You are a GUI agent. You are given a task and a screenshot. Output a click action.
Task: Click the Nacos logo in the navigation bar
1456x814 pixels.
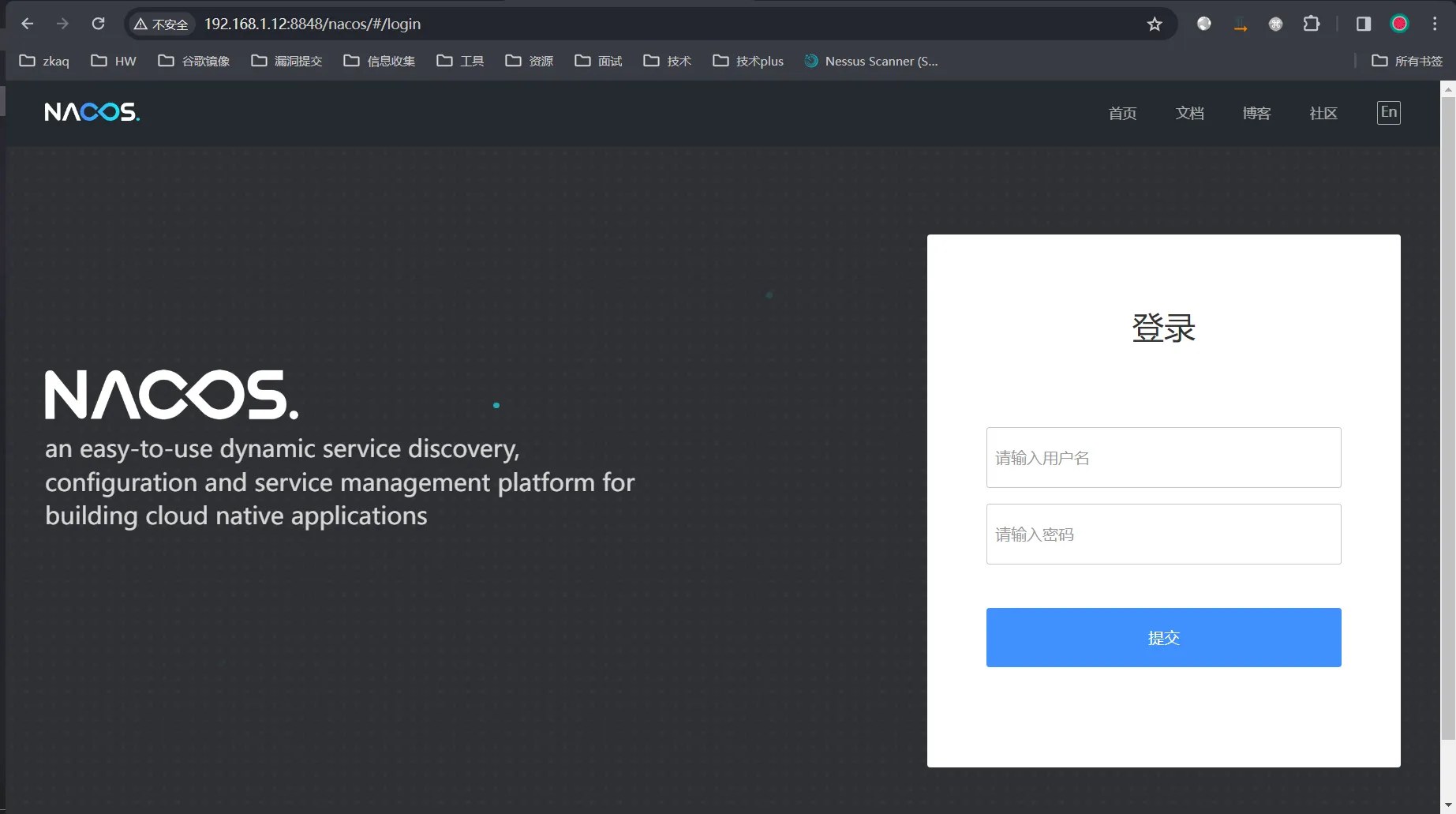[92, 111]
